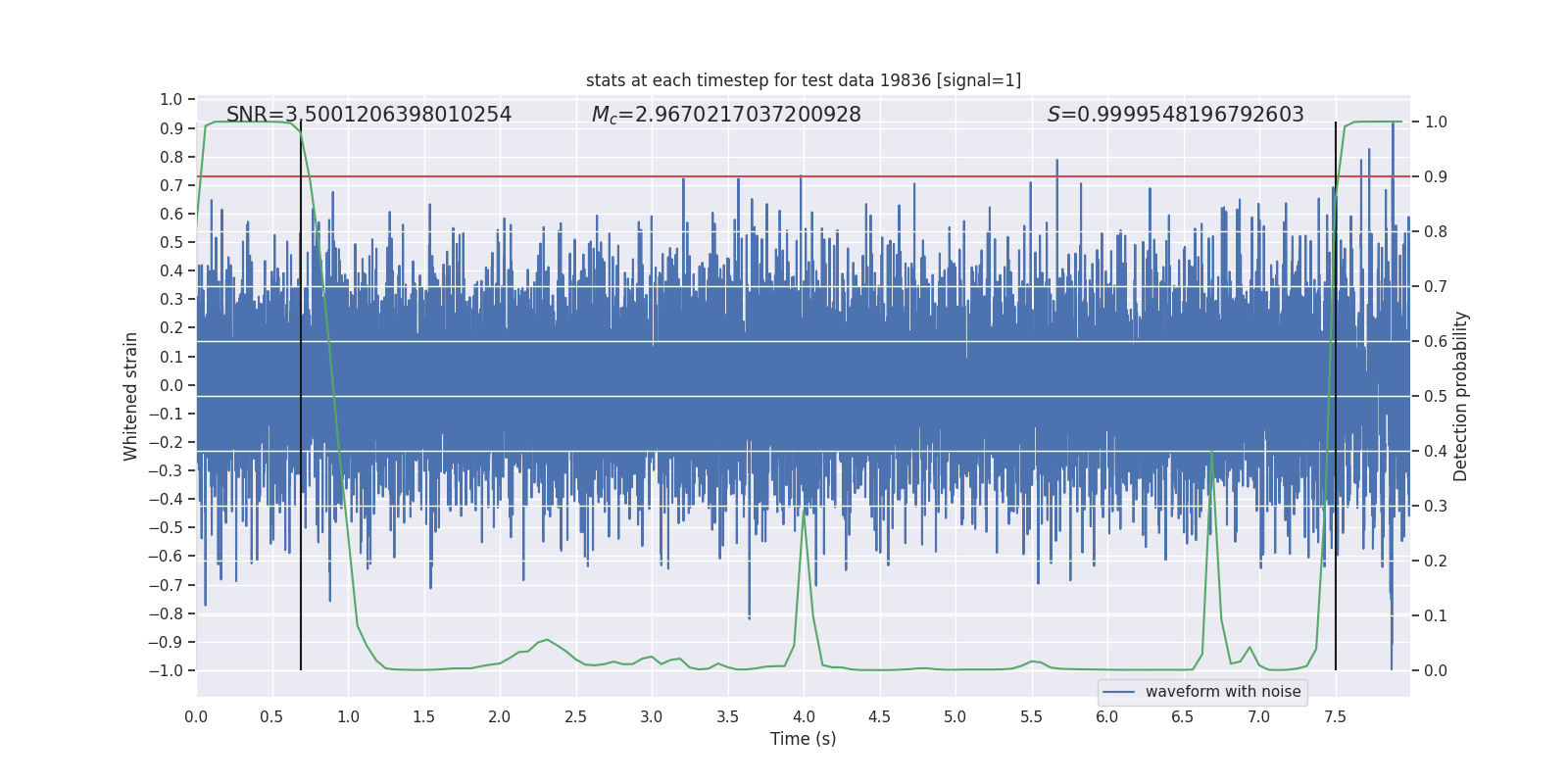
Task: Click the "Whitened strain" y-axis label
Action: [130, 396]
